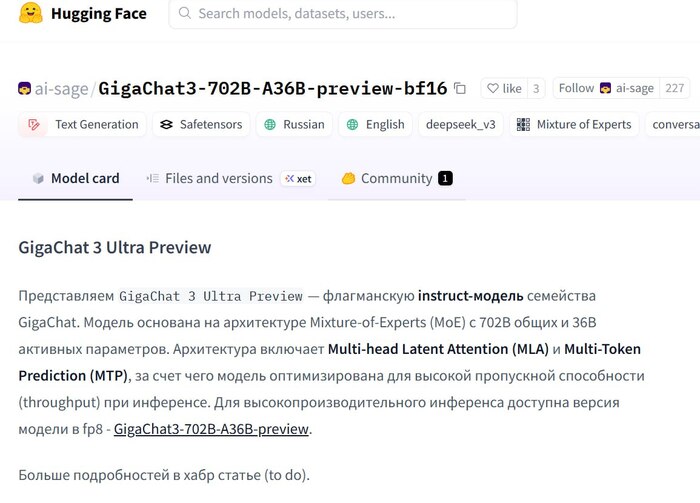Image resolution: width=700 pixels, height=503 pixels.
Task: Open the ai-sage organization page link
Action: (61, 89)
